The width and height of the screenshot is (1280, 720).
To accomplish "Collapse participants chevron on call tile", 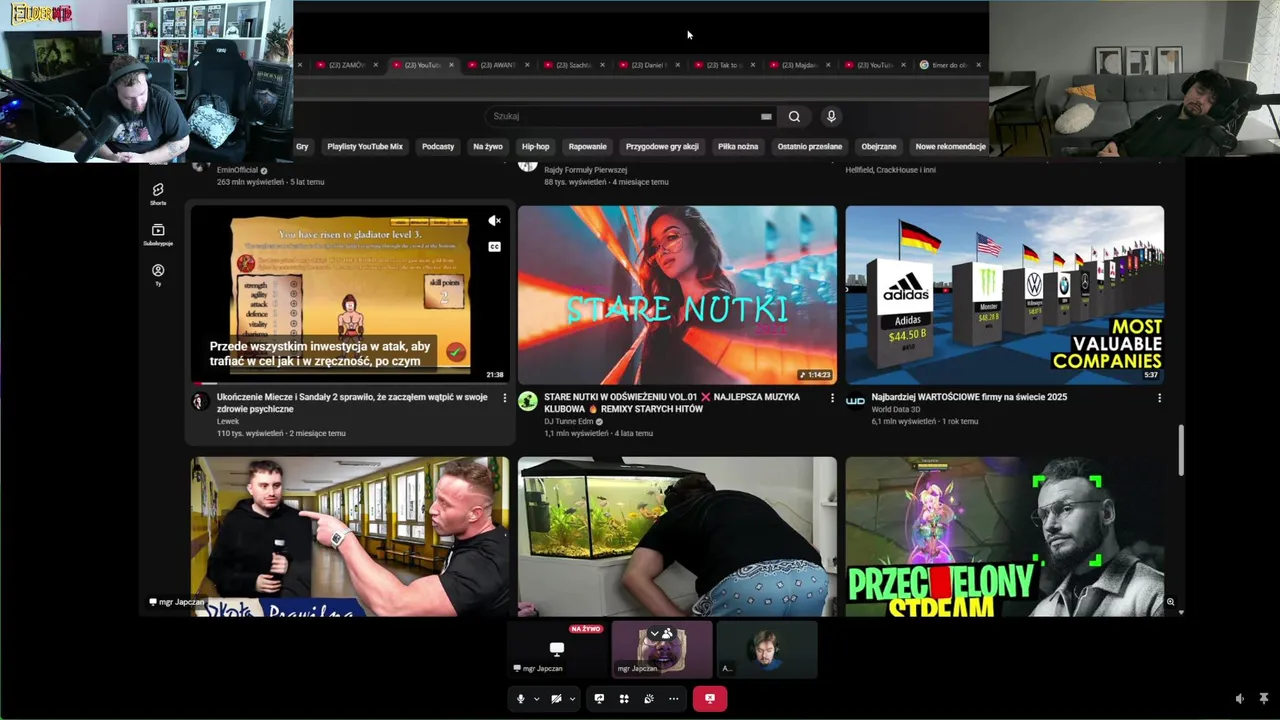I will click(x=654, y=633).
